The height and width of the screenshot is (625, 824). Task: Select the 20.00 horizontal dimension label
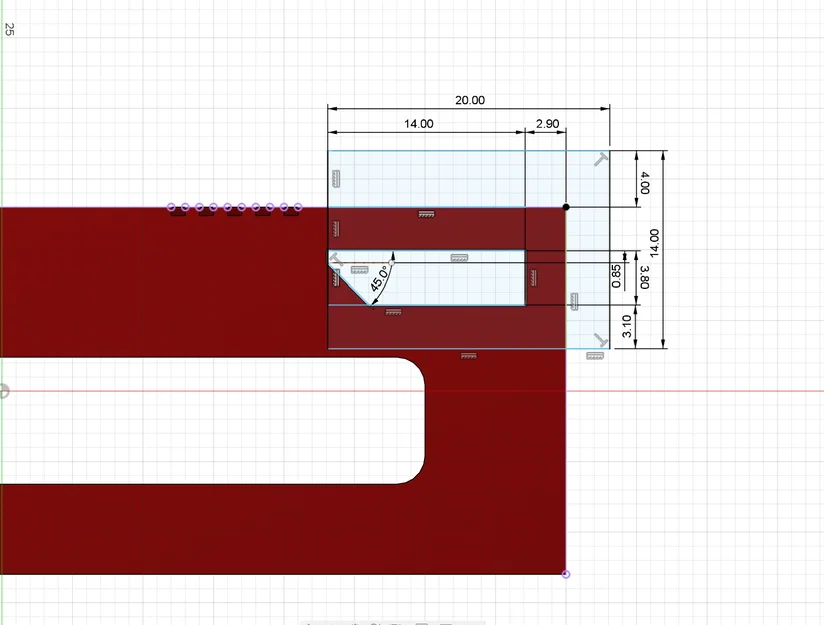tap(470, 100)
